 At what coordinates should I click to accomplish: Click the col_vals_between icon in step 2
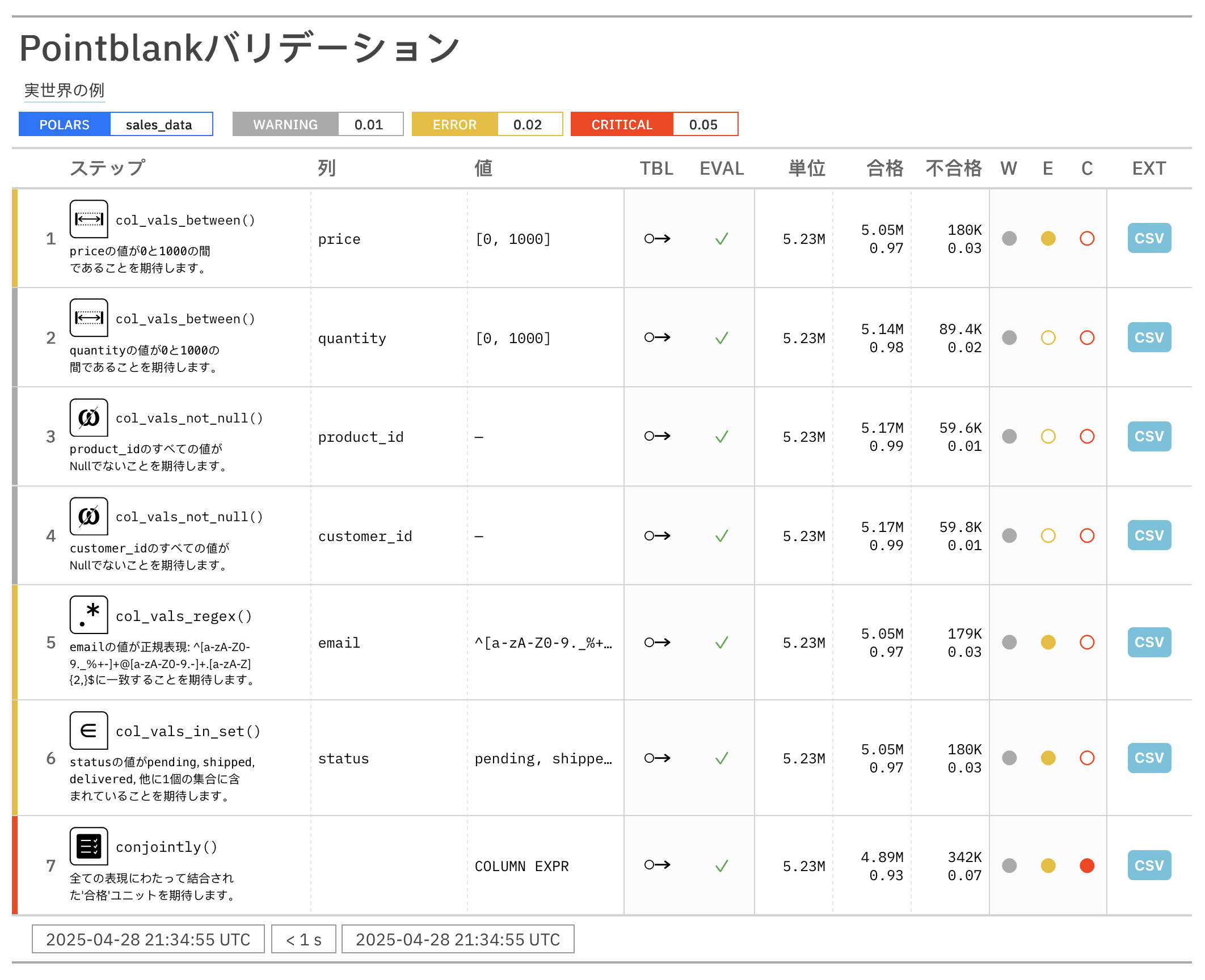pyautogui.click(x=89, y=318)
